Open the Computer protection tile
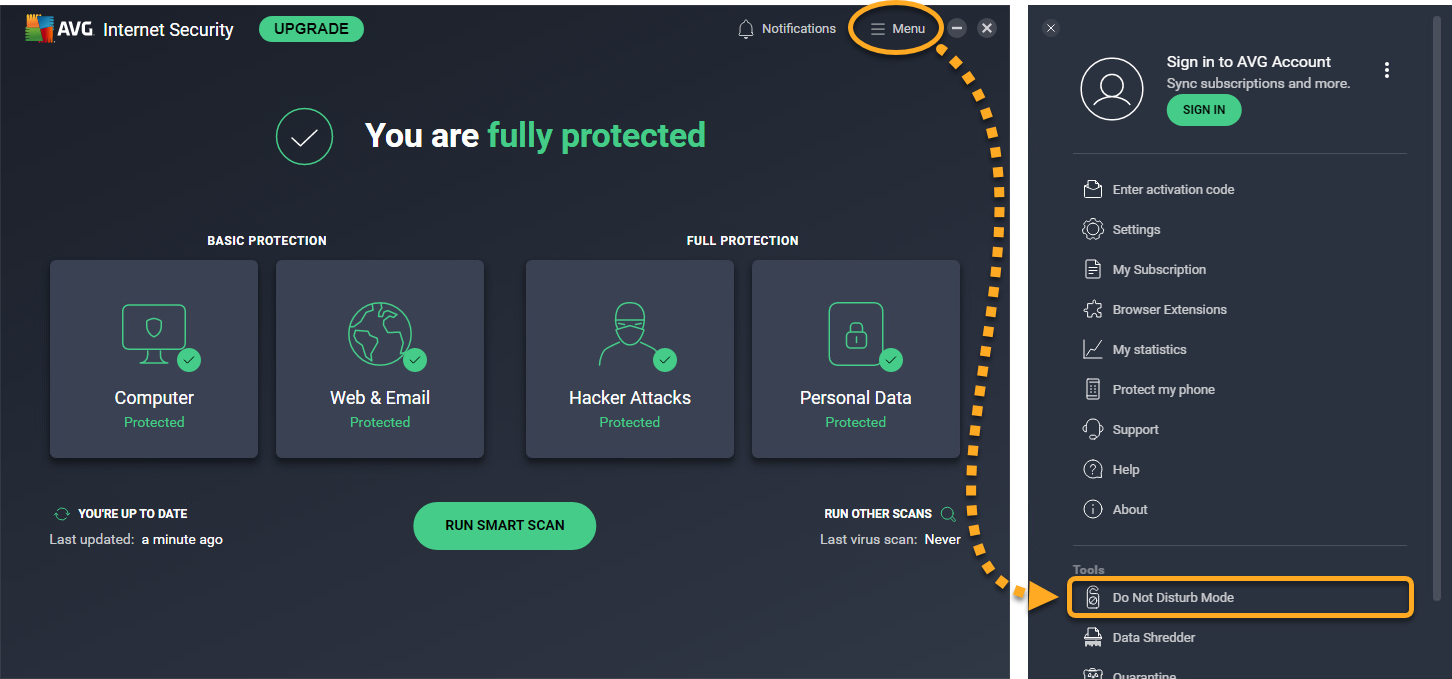 tap(154, 359)
